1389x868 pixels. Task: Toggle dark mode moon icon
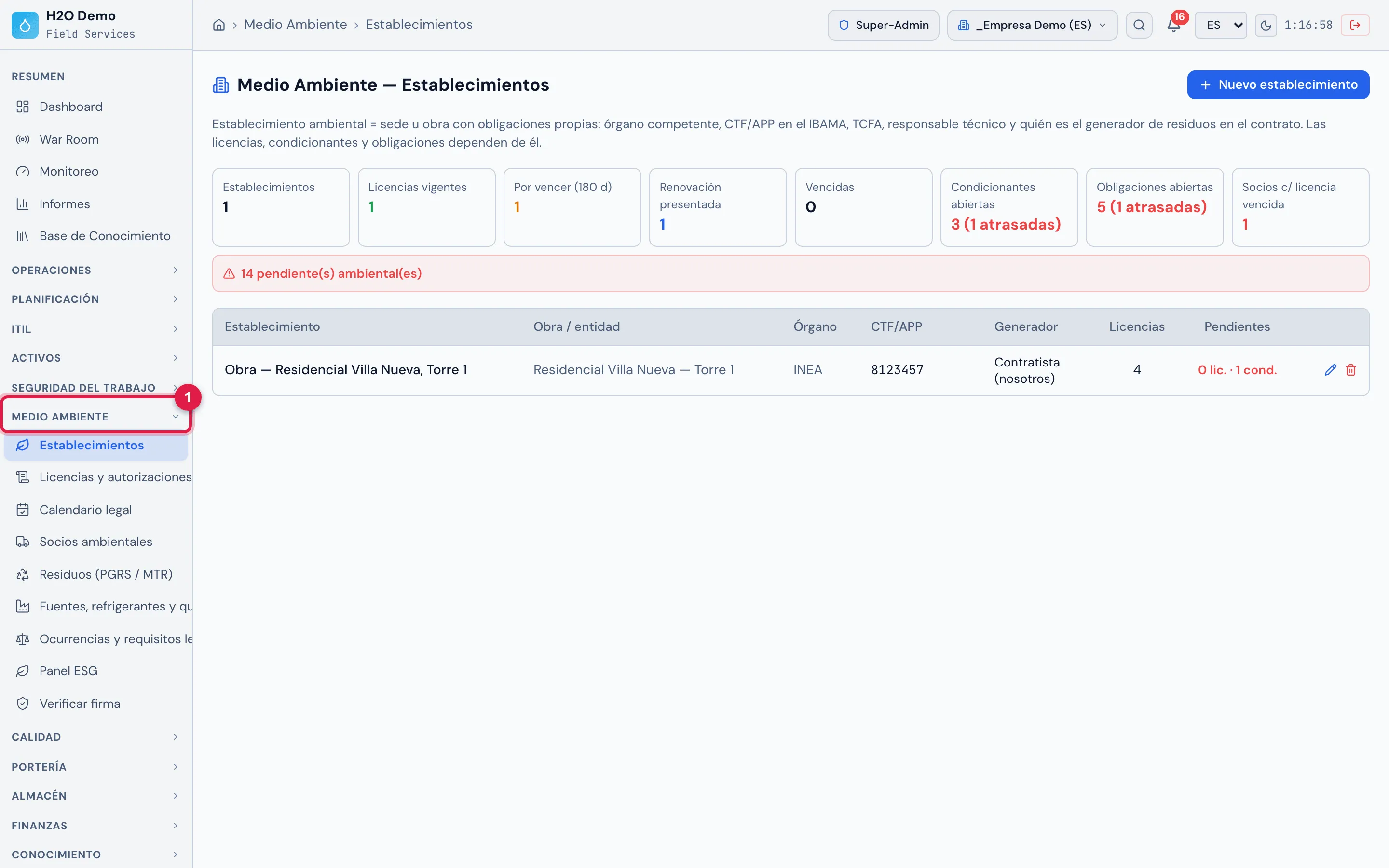pyautogui.click(x=1266, y=25)
